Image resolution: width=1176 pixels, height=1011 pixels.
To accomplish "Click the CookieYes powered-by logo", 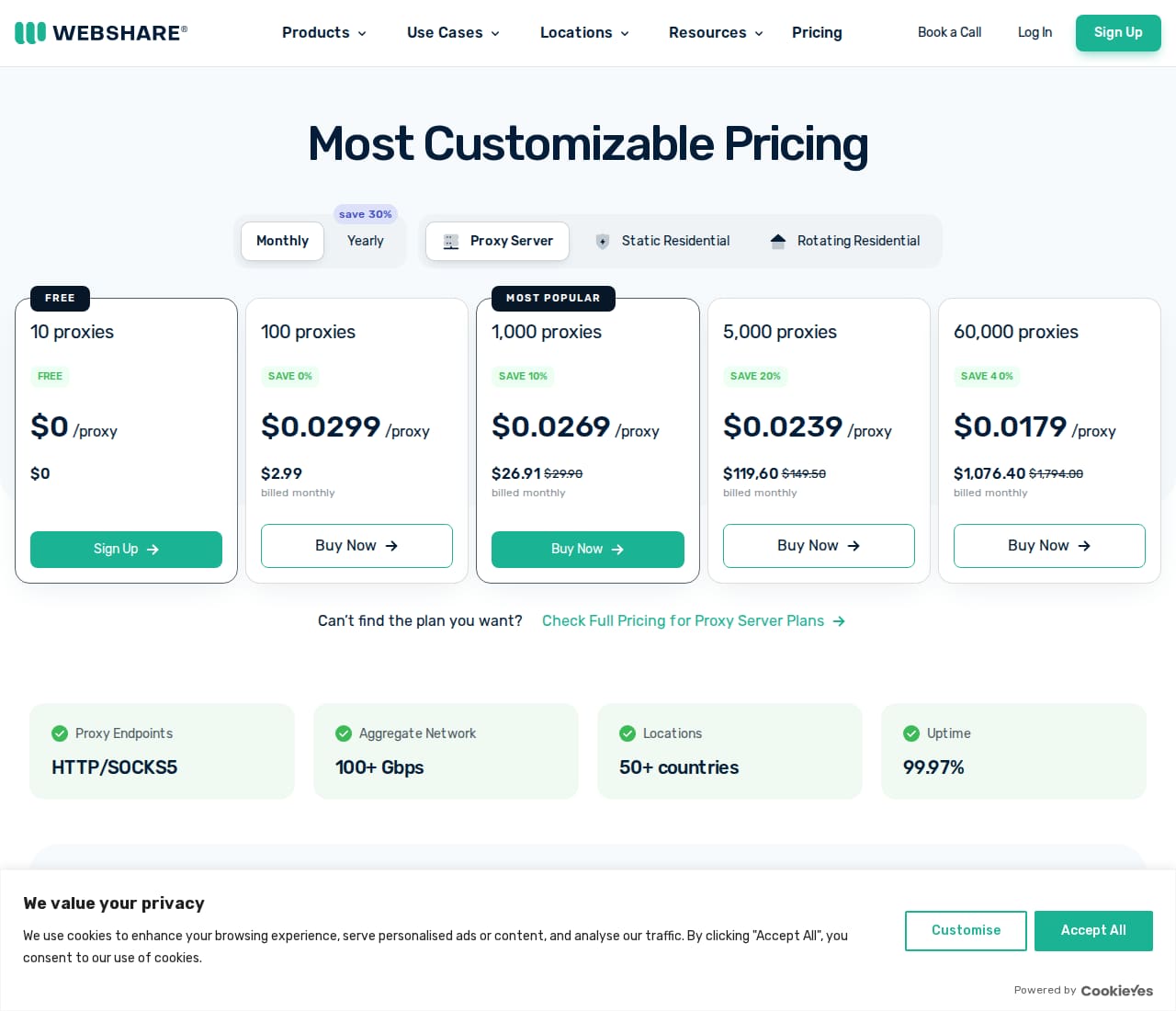I will (1116, 991).
